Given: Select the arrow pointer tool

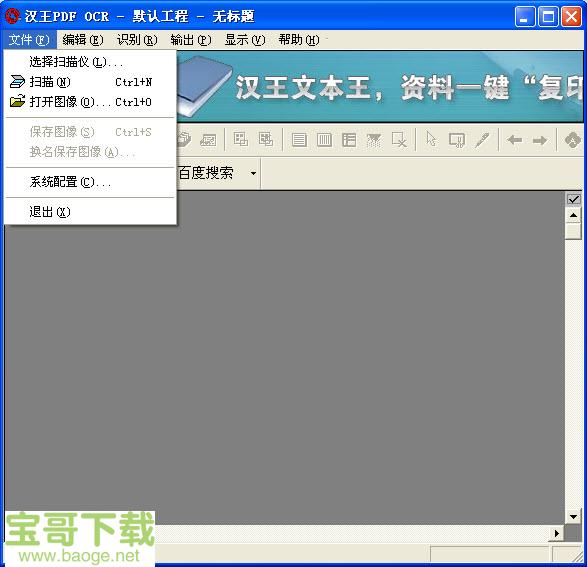Looking at the screenshot, I should pyautogui.click(x=432, y=139).
